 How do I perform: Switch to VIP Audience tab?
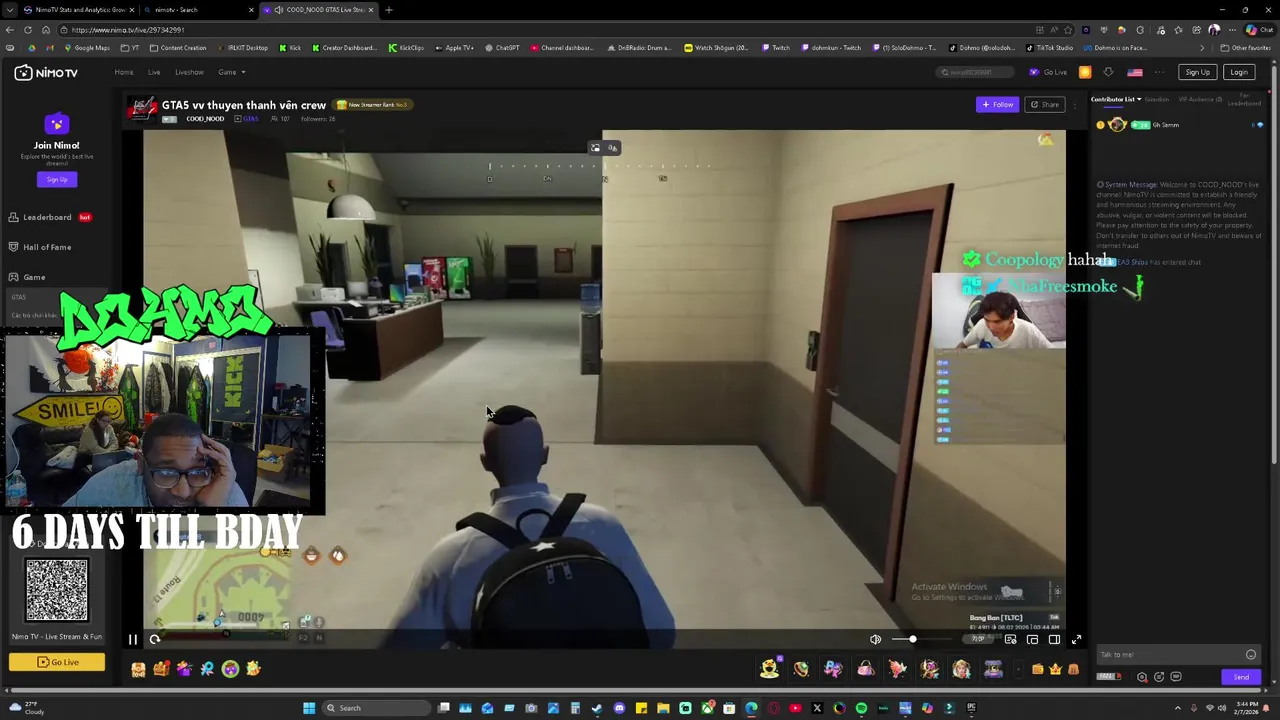(x=1200, y=99)
